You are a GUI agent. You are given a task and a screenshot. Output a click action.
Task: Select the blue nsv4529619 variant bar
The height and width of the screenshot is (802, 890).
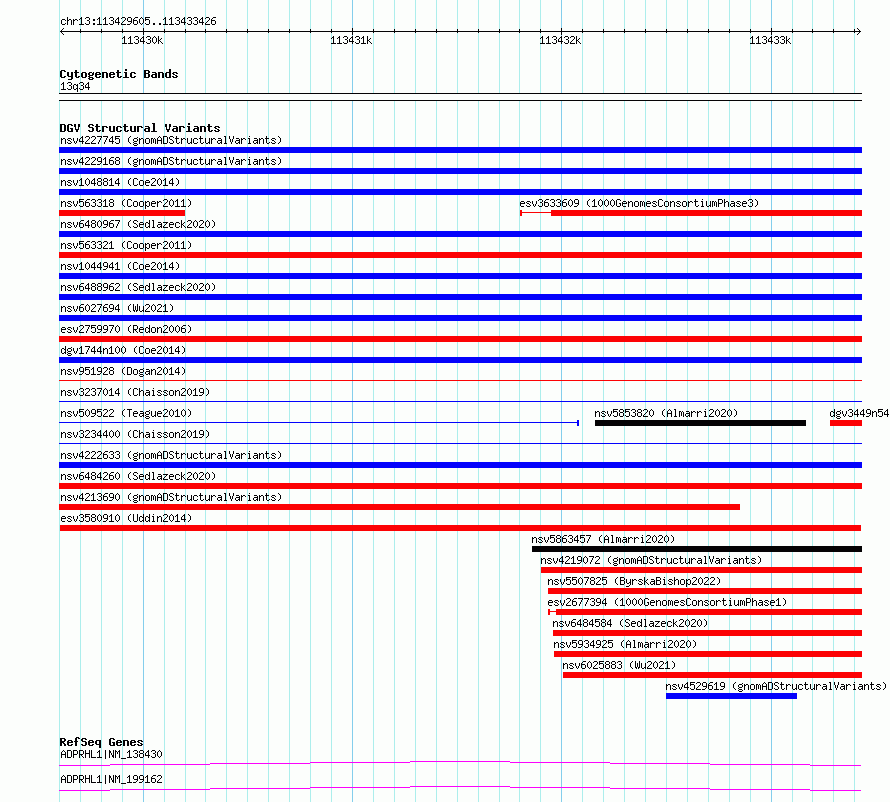click(731, 696)
